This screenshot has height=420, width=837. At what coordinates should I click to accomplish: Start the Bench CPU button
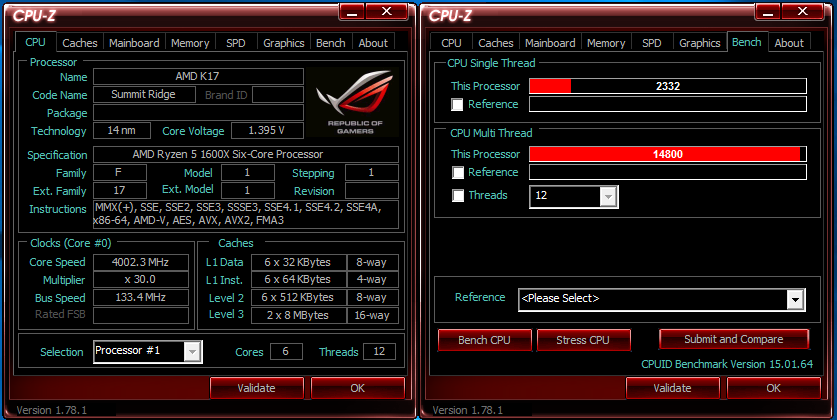tap(485, 340)
